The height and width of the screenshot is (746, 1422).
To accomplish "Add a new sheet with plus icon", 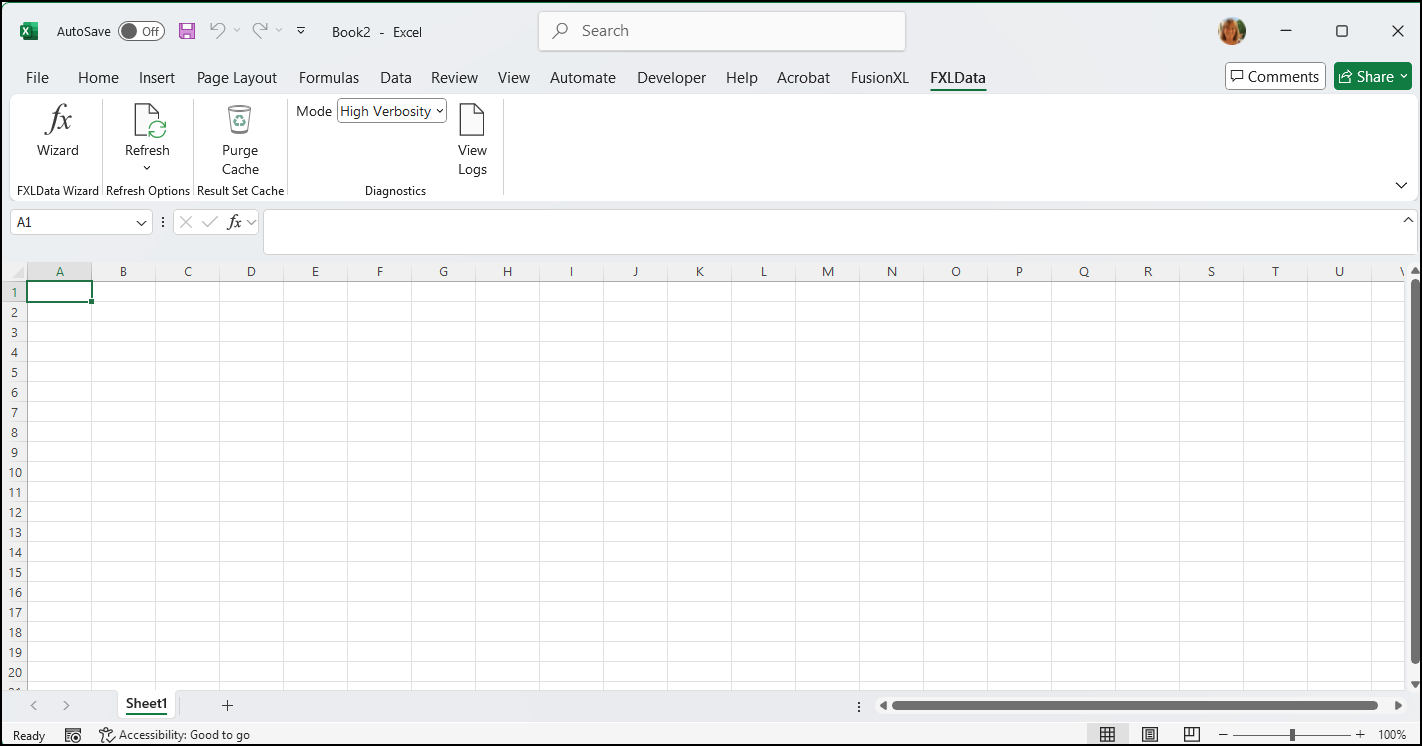I will coord(227,705).
